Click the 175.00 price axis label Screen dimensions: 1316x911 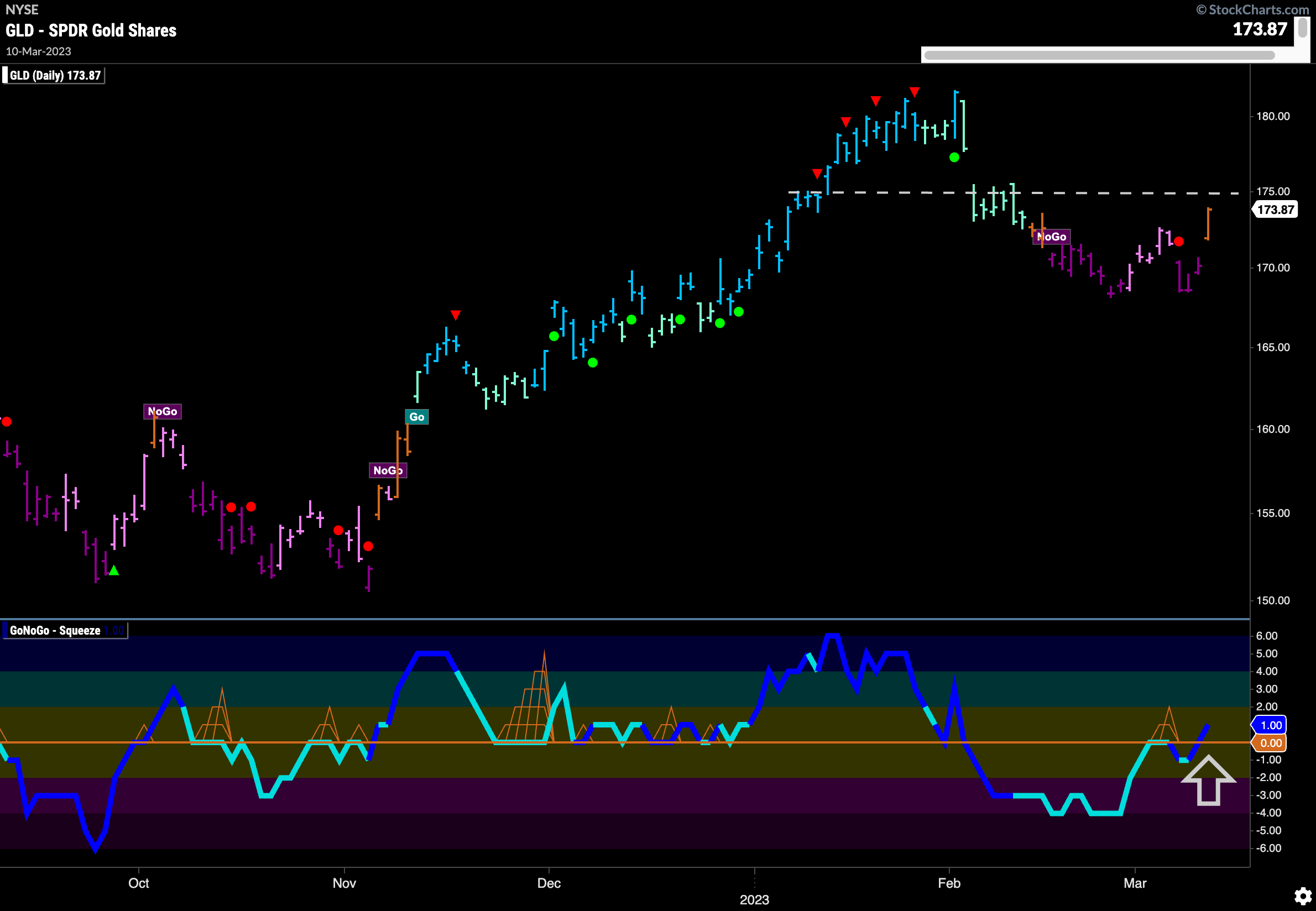point(1273,191)
